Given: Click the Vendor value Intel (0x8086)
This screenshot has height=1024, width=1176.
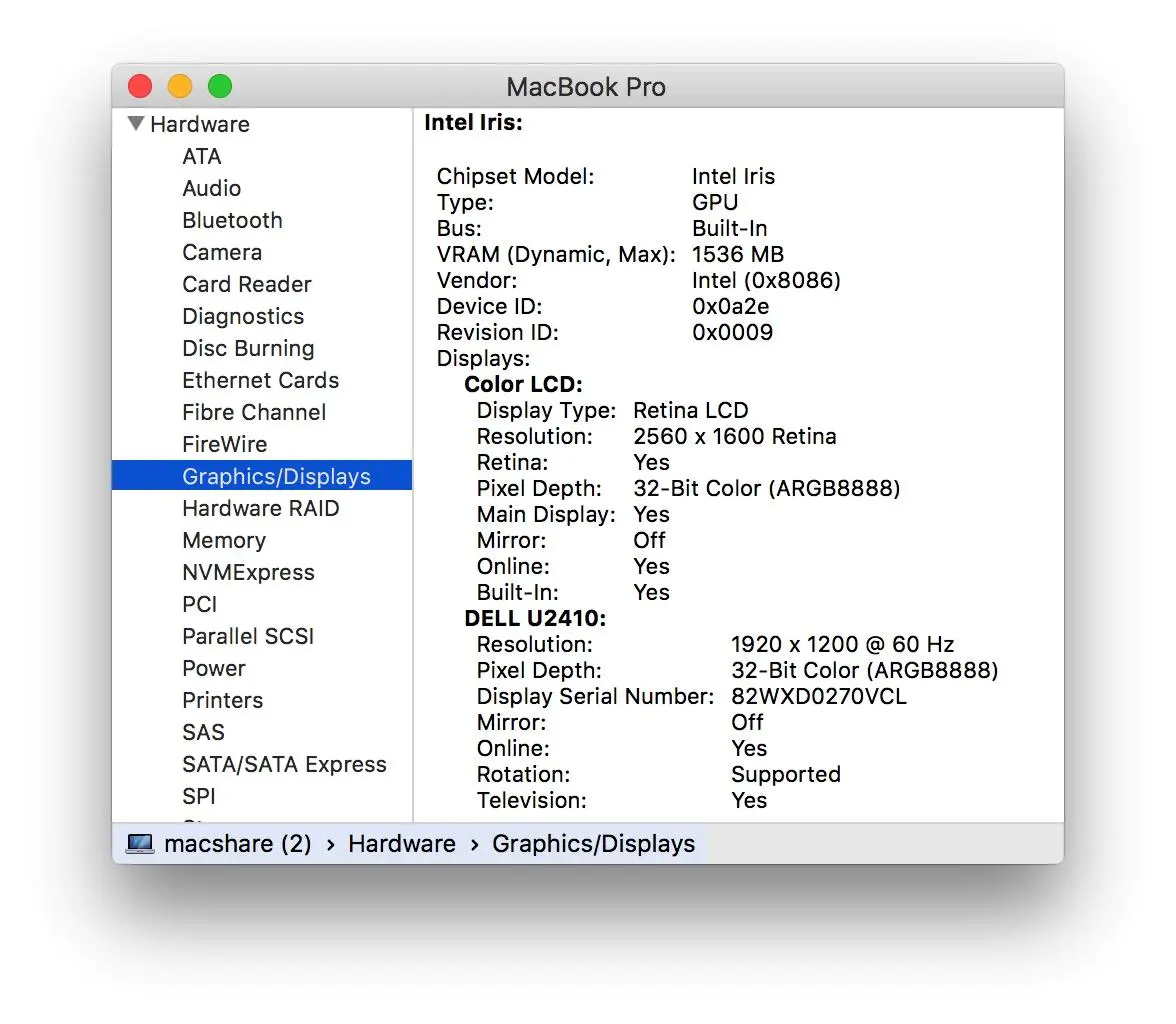Looking at the screenshot, I should click(766, 281).
